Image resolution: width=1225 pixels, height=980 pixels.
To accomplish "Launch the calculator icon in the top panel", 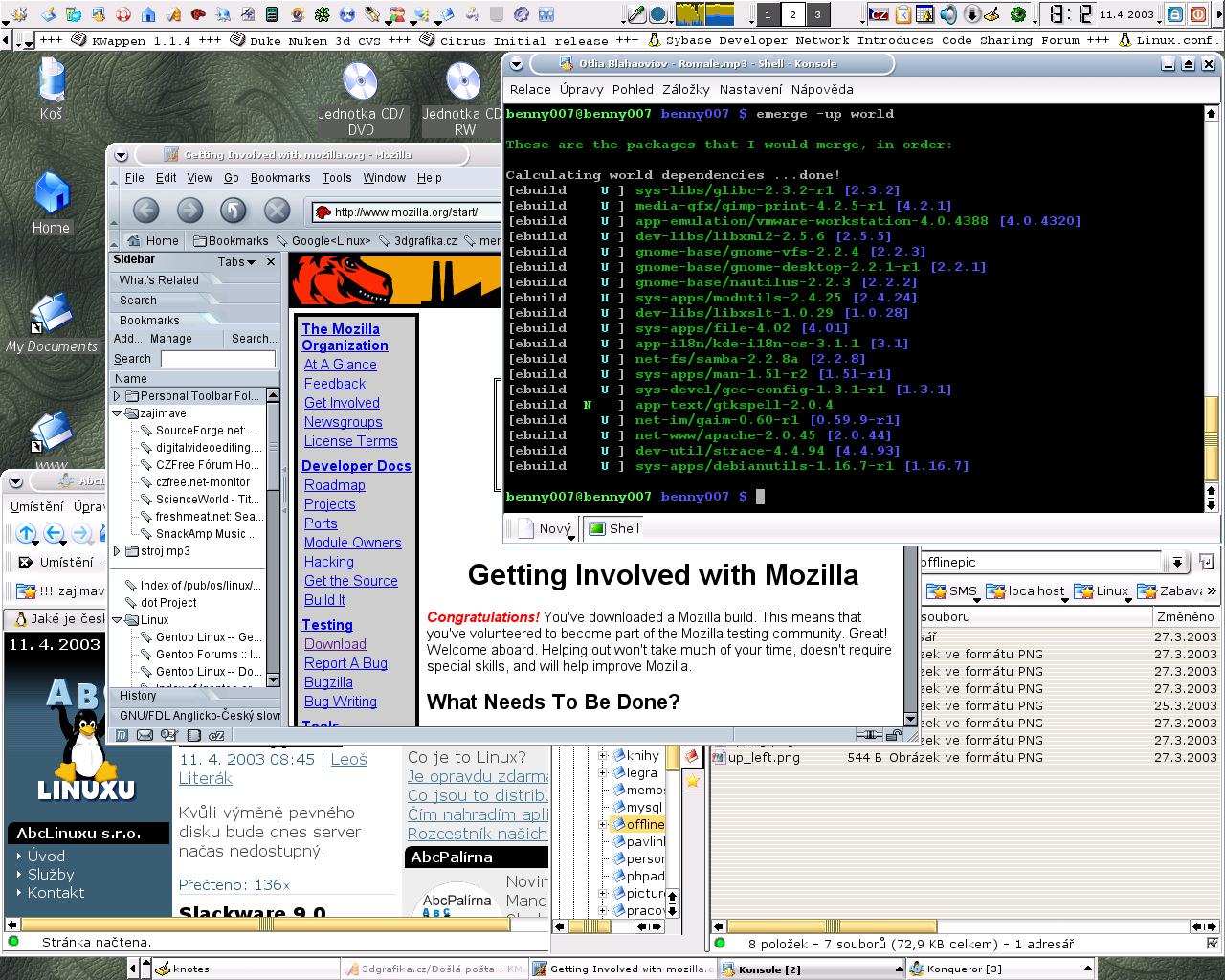I will click(273, 14).
